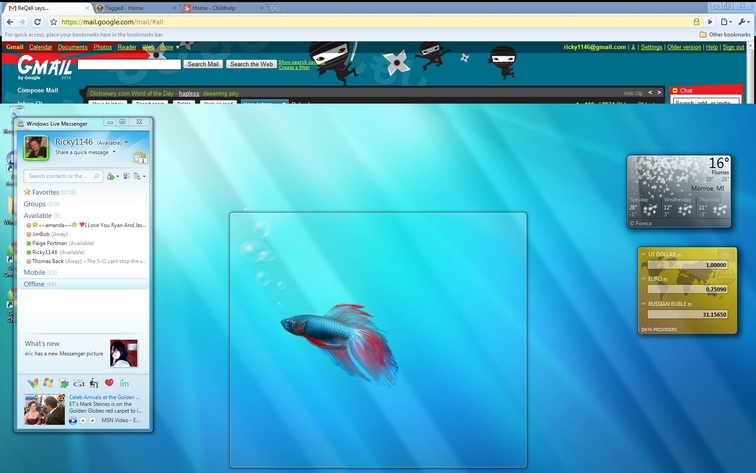Click Ricky1146 display picture in Messenger
This screenshot has width=756, height=473.
36,148
